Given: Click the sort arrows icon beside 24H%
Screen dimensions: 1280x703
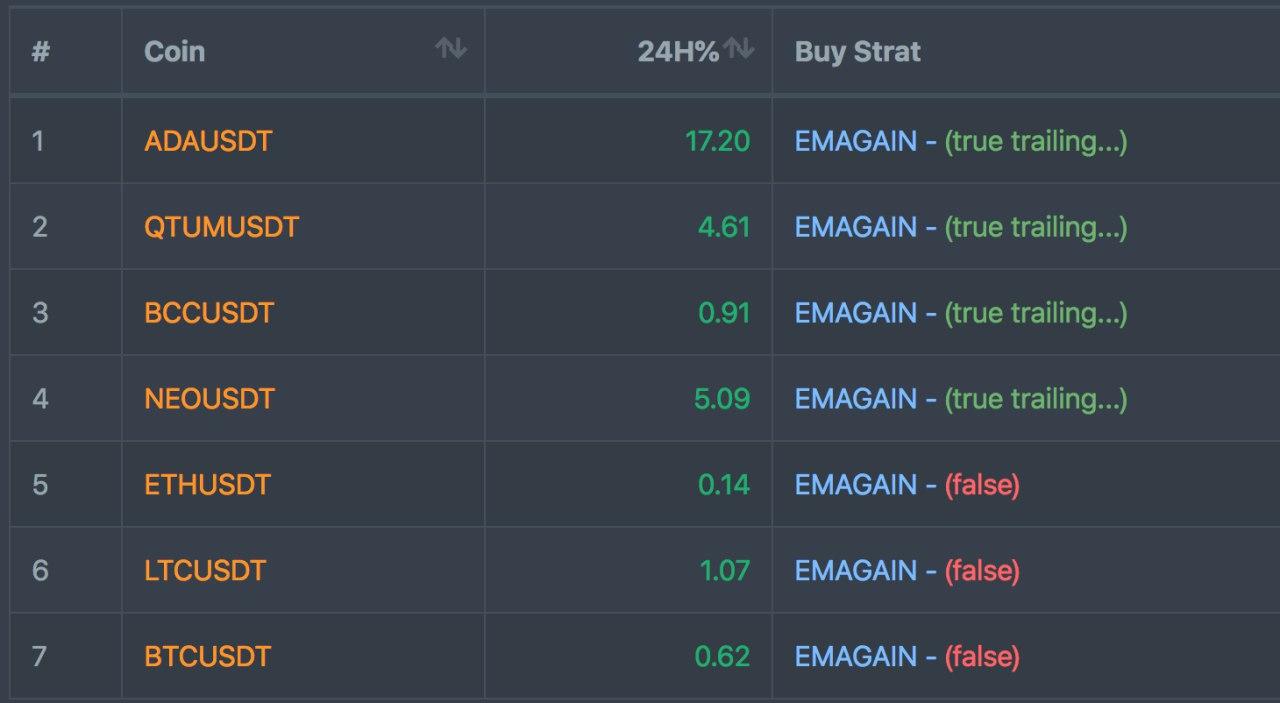Looking at the screenshot, I should pyautogui.click(x=739, y=48).
